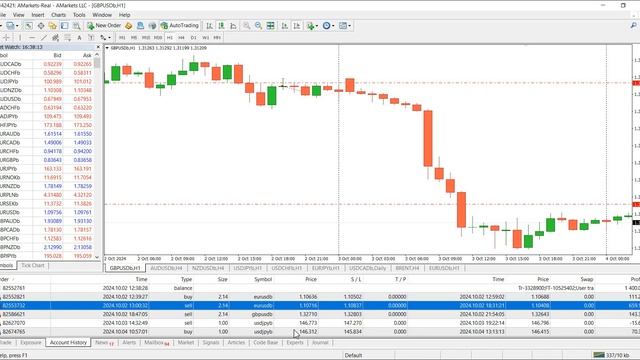
Task: Open the Market Watch window icon
Action: (28, 26)
